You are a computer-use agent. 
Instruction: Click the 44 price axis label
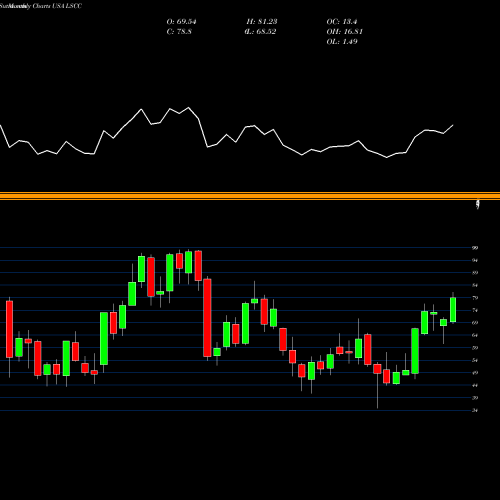pyautogui.click(x=475, y=385)
